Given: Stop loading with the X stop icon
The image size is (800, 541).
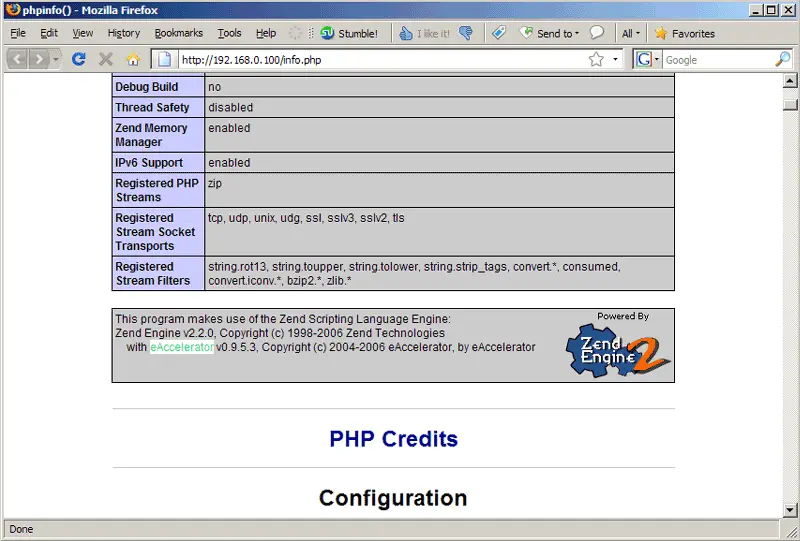Looking at the screenshot, I should click(106, 59).
